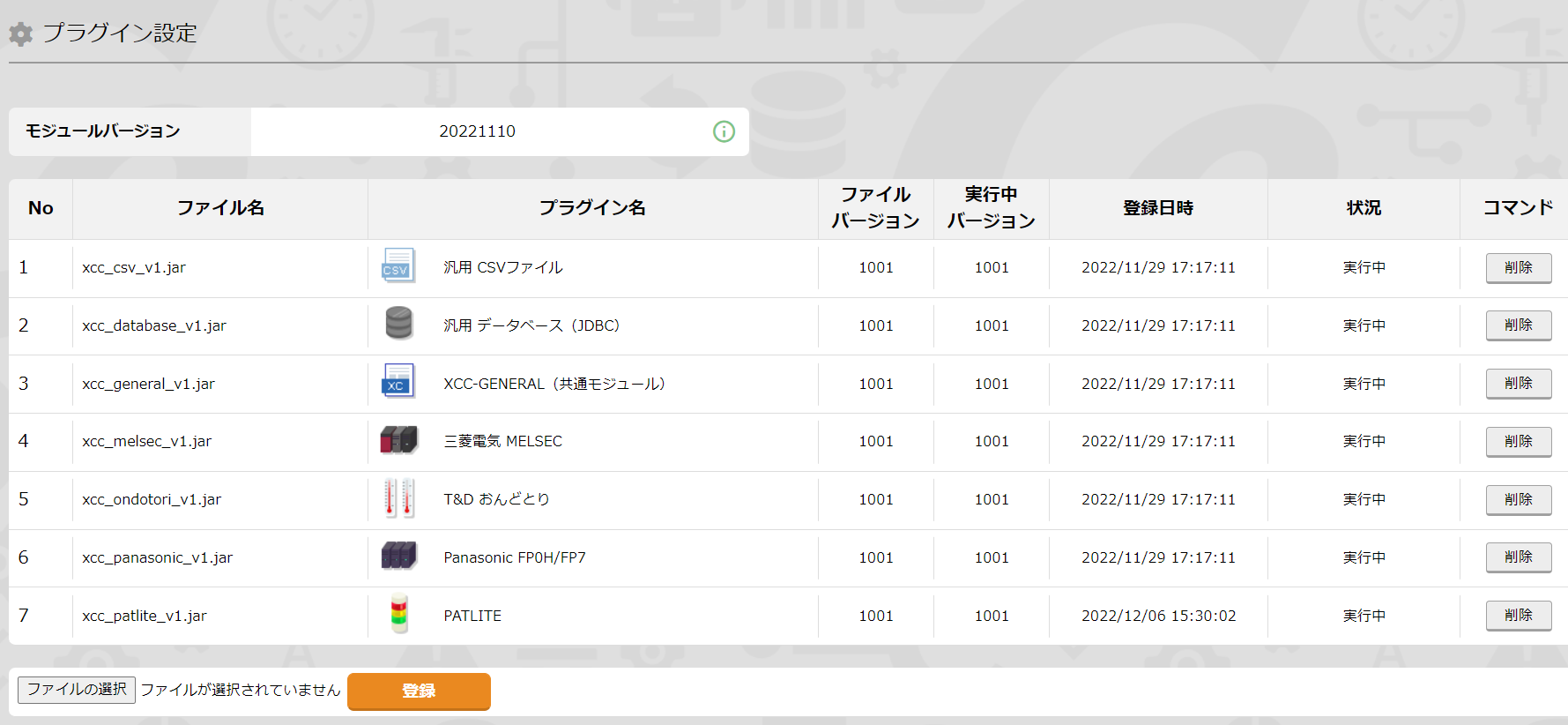
Task: Click the 実行中 status in the PATLITE row
Action: click(1364, 616)
